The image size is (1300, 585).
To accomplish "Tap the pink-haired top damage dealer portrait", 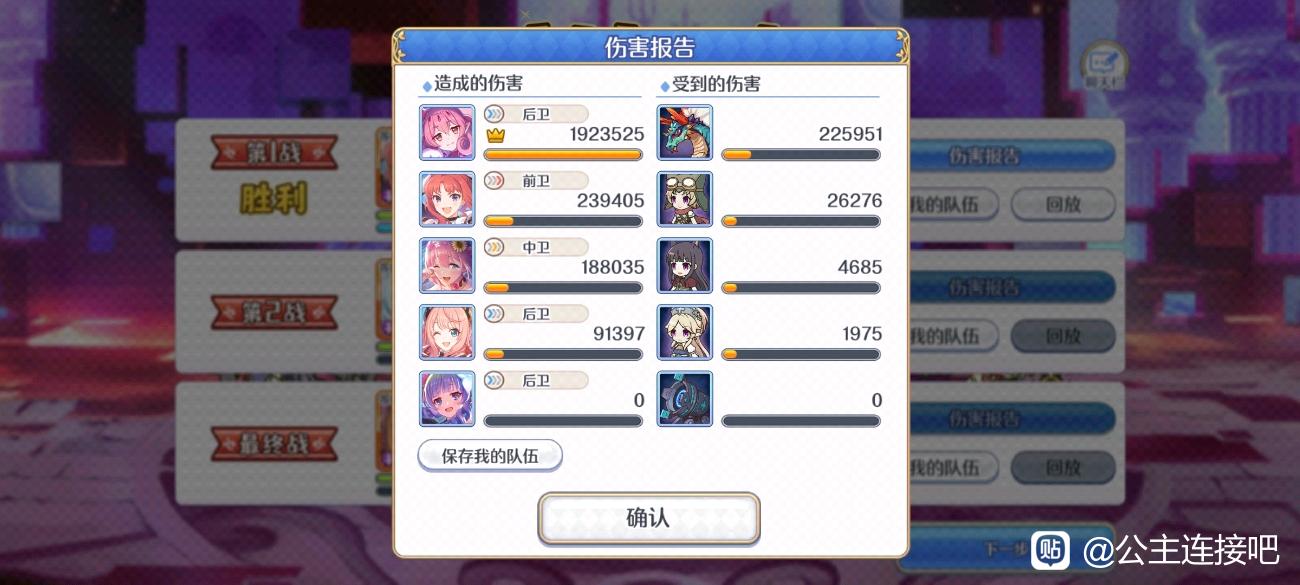I will [447, 132].
